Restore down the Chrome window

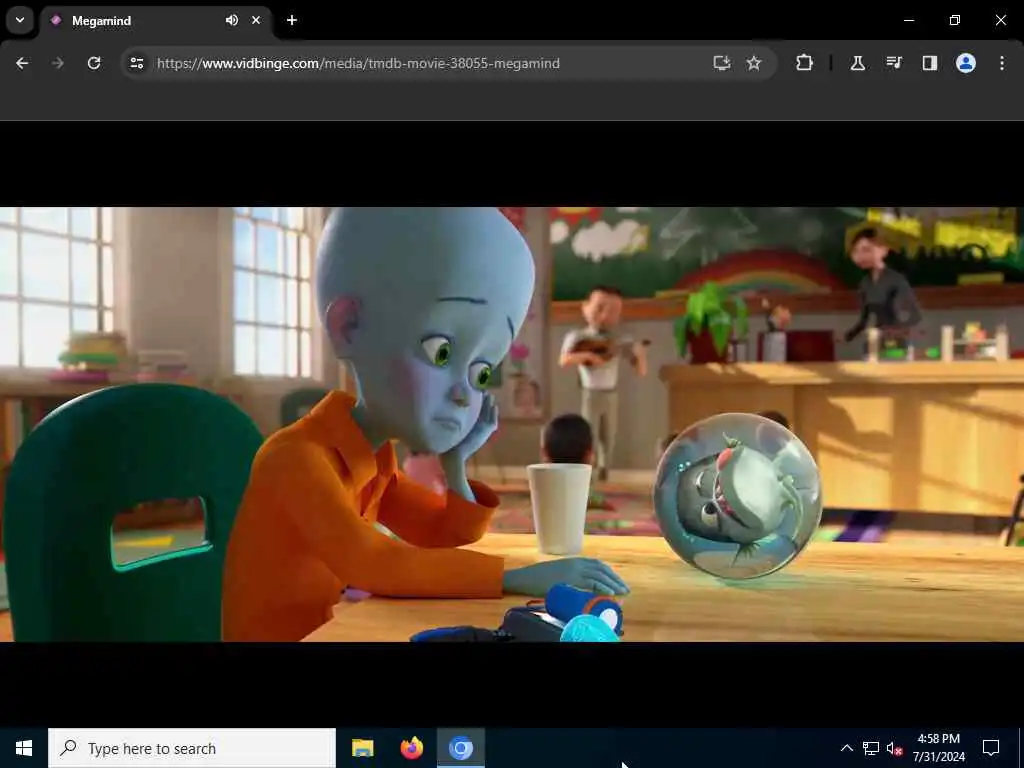coord(955,20)
